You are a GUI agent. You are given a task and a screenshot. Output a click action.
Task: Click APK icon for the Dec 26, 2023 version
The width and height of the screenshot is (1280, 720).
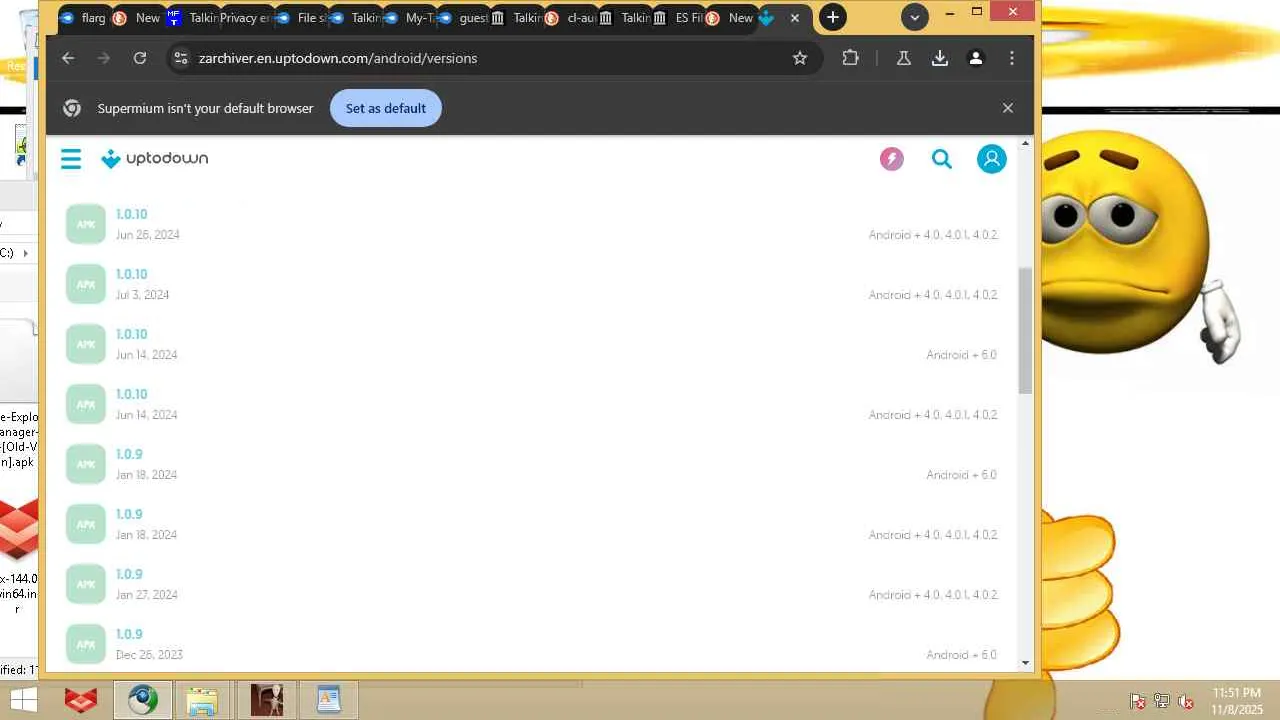[x=86, y=644]
